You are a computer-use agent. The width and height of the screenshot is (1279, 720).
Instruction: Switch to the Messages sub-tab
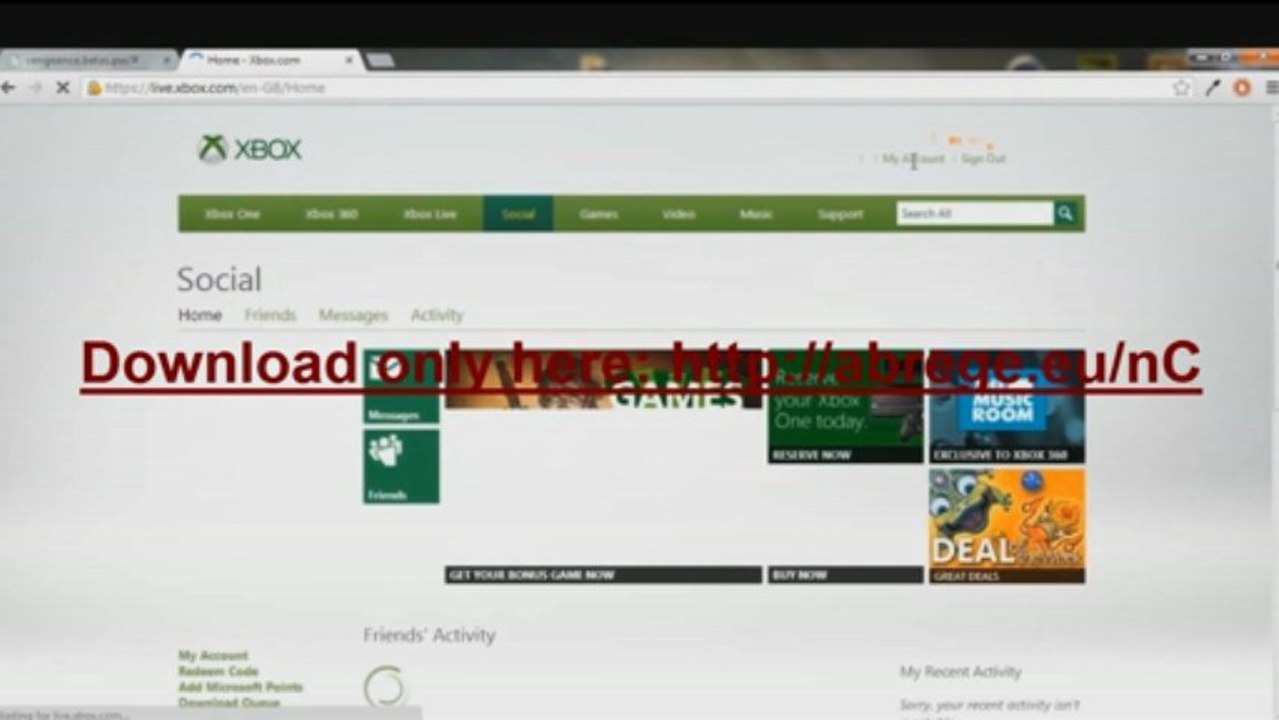[353, 315]
